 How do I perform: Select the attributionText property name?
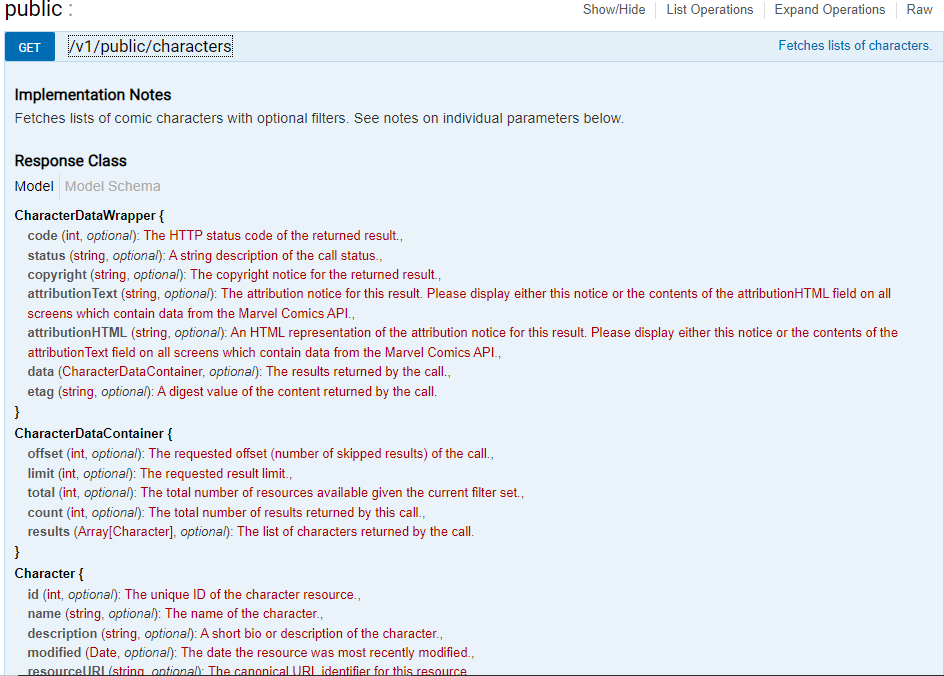coord(72,294)
